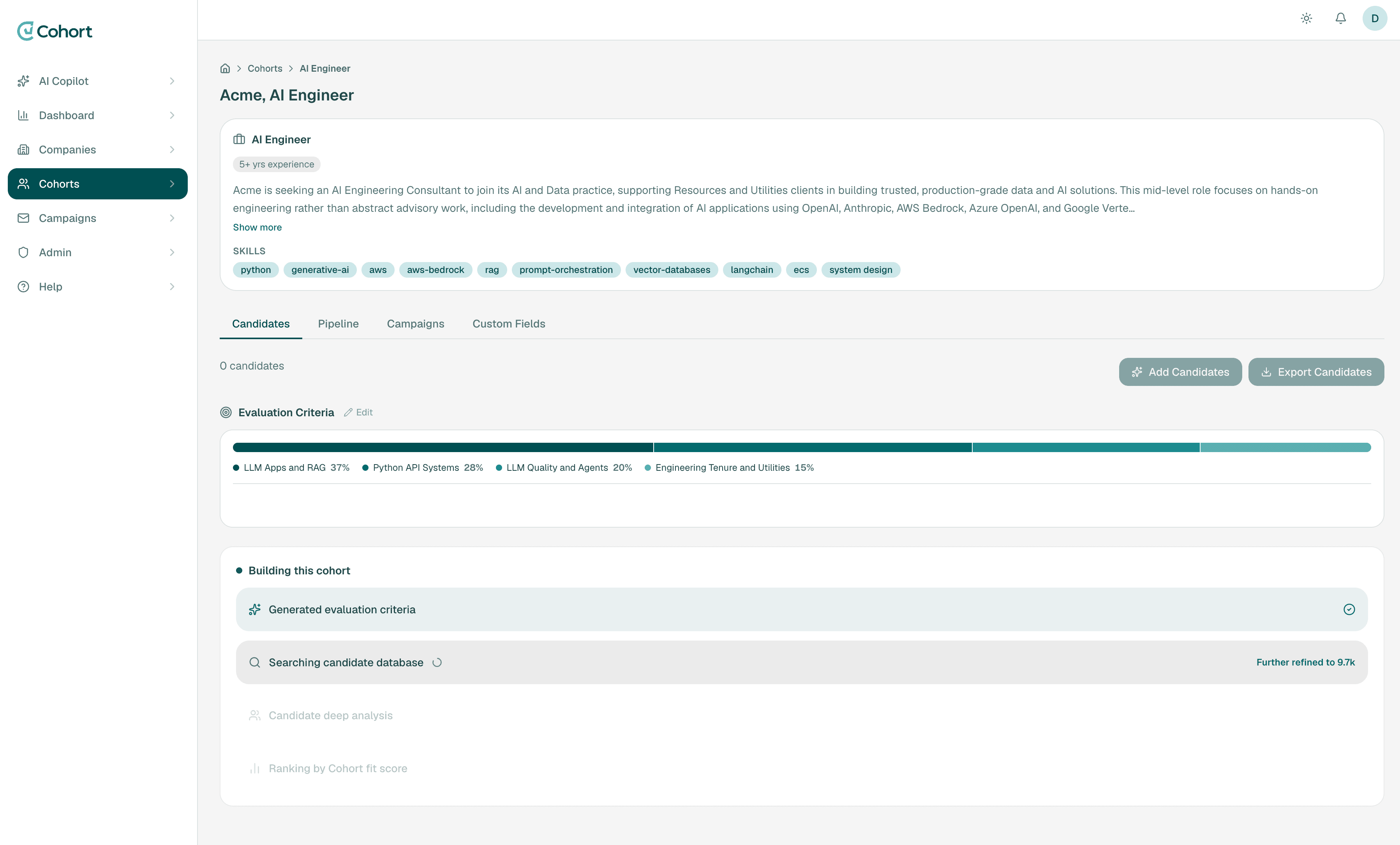Click the 5+ yrs experience badge
Viewport: 1400px width, 845px height.
click(276, 164)
